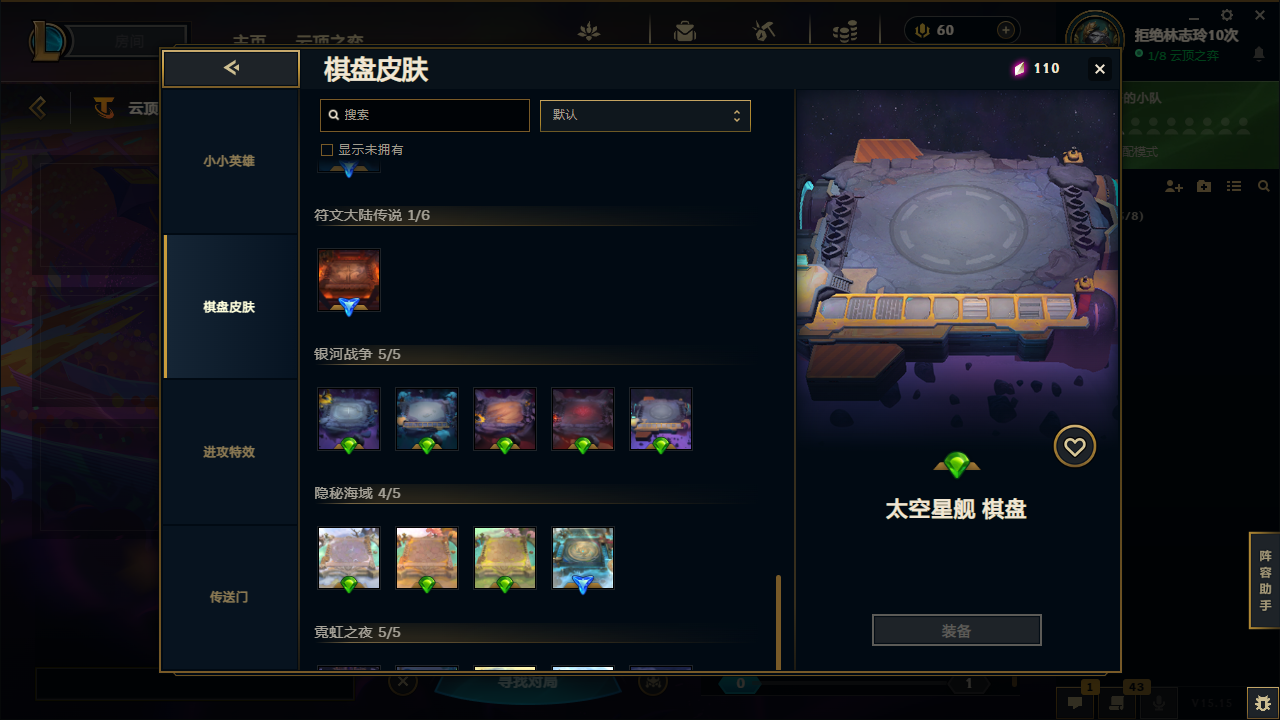Select the fourth 隐秘海域 board thumbnail
Viewport: 1280px width, 720px height.
[x=583, y=558]
